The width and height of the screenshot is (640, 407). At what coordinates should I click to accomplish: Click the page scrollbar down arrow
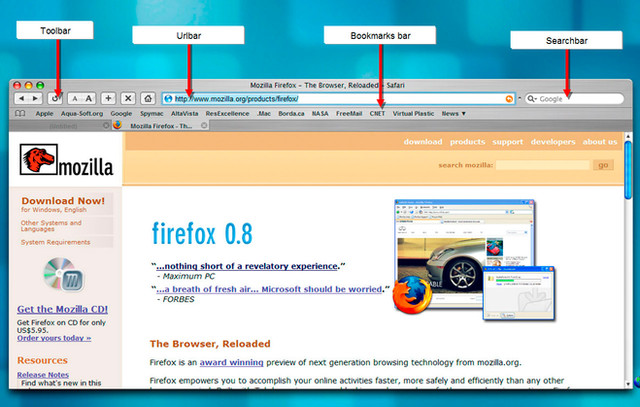click(x=628, y=384)
